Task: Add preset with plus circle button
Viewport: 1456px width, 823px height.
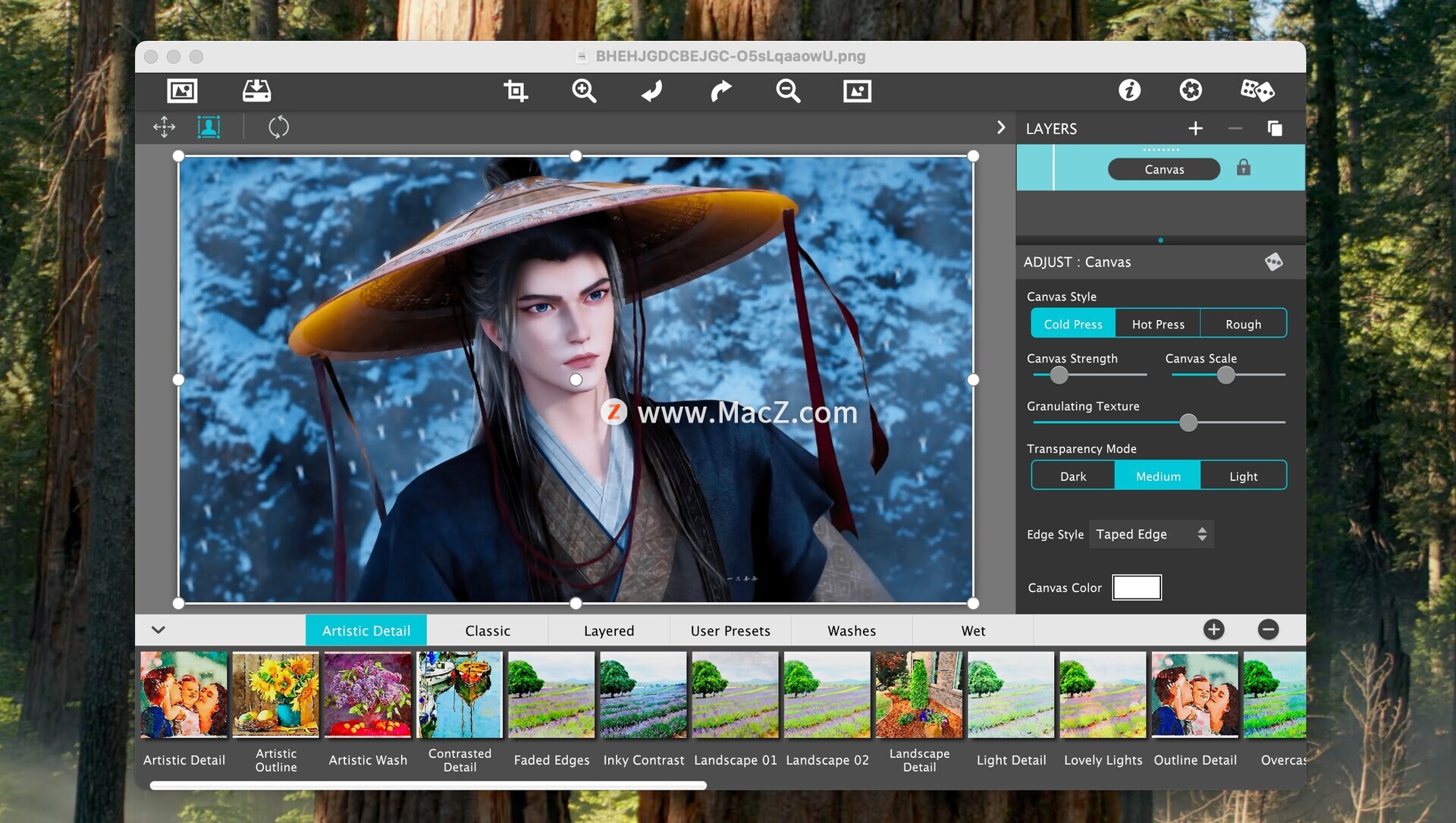Action: (x=1213, y=630)
